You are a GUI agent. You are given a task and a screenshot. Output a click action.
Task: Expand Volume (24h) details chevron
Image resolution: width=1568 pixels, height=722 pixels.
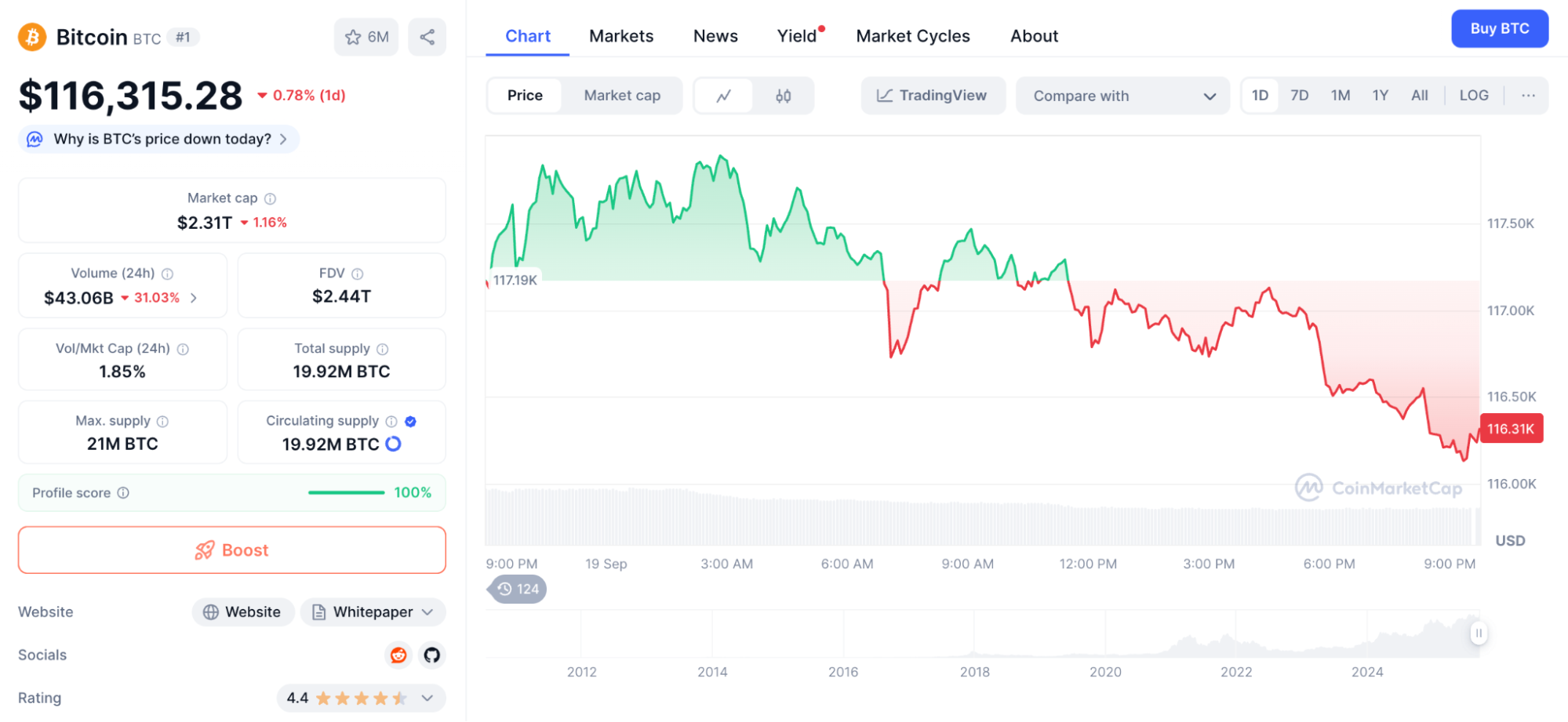point(194,298)
